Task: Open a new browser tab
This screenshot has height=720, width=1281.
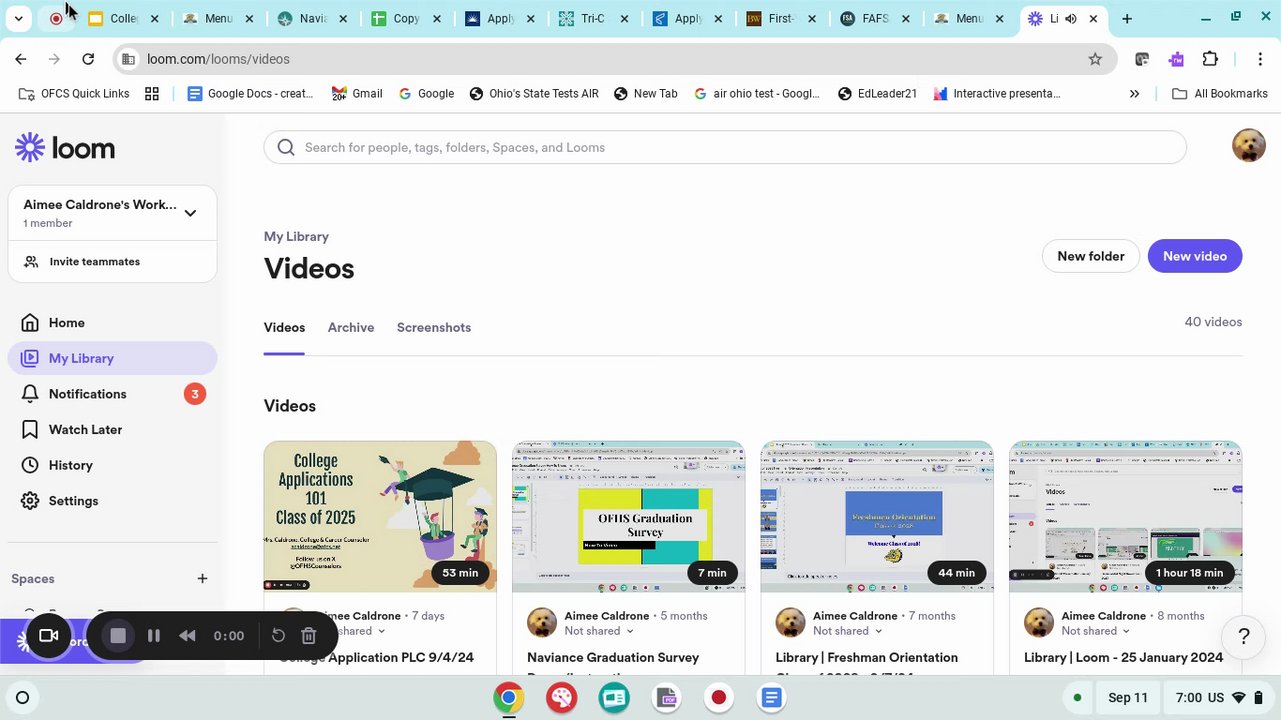Action: click(1127, 19)
